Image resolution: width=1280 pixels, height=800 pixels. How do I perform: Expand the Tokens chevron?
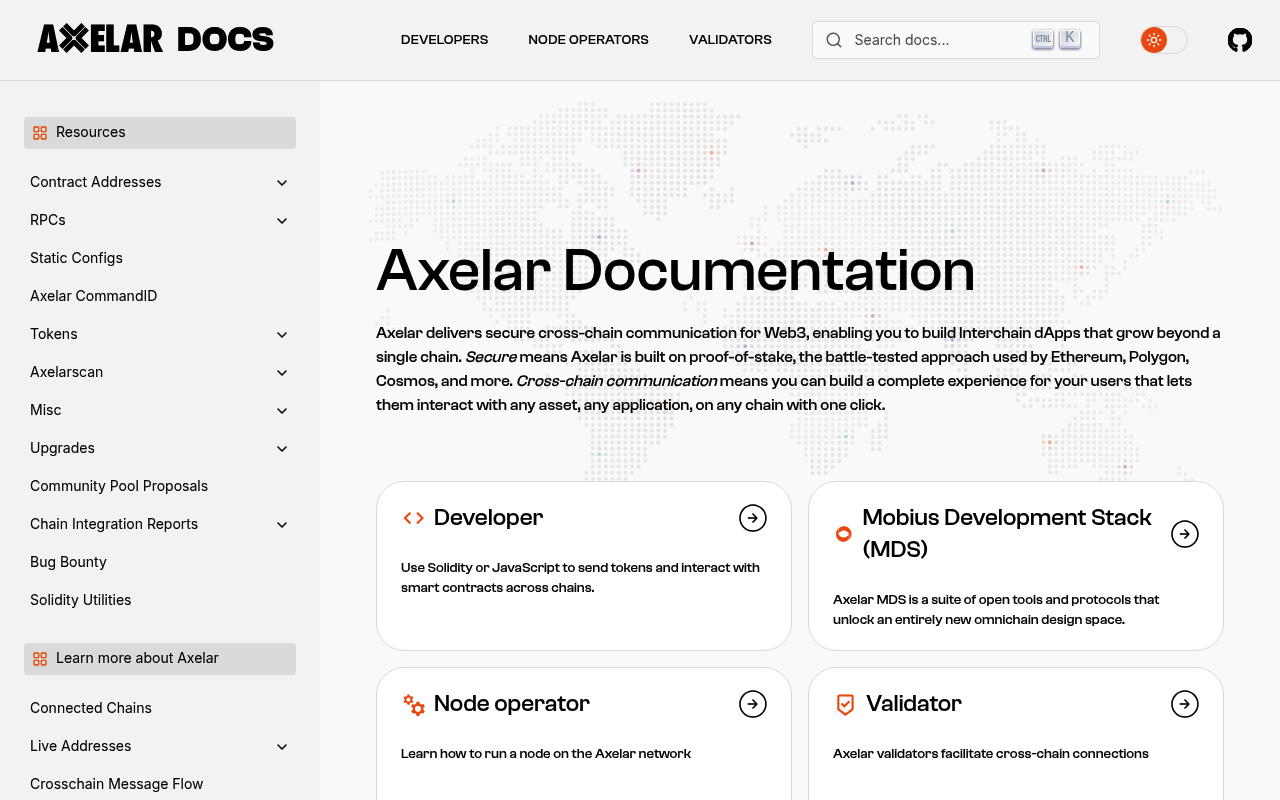pos(282,335)
